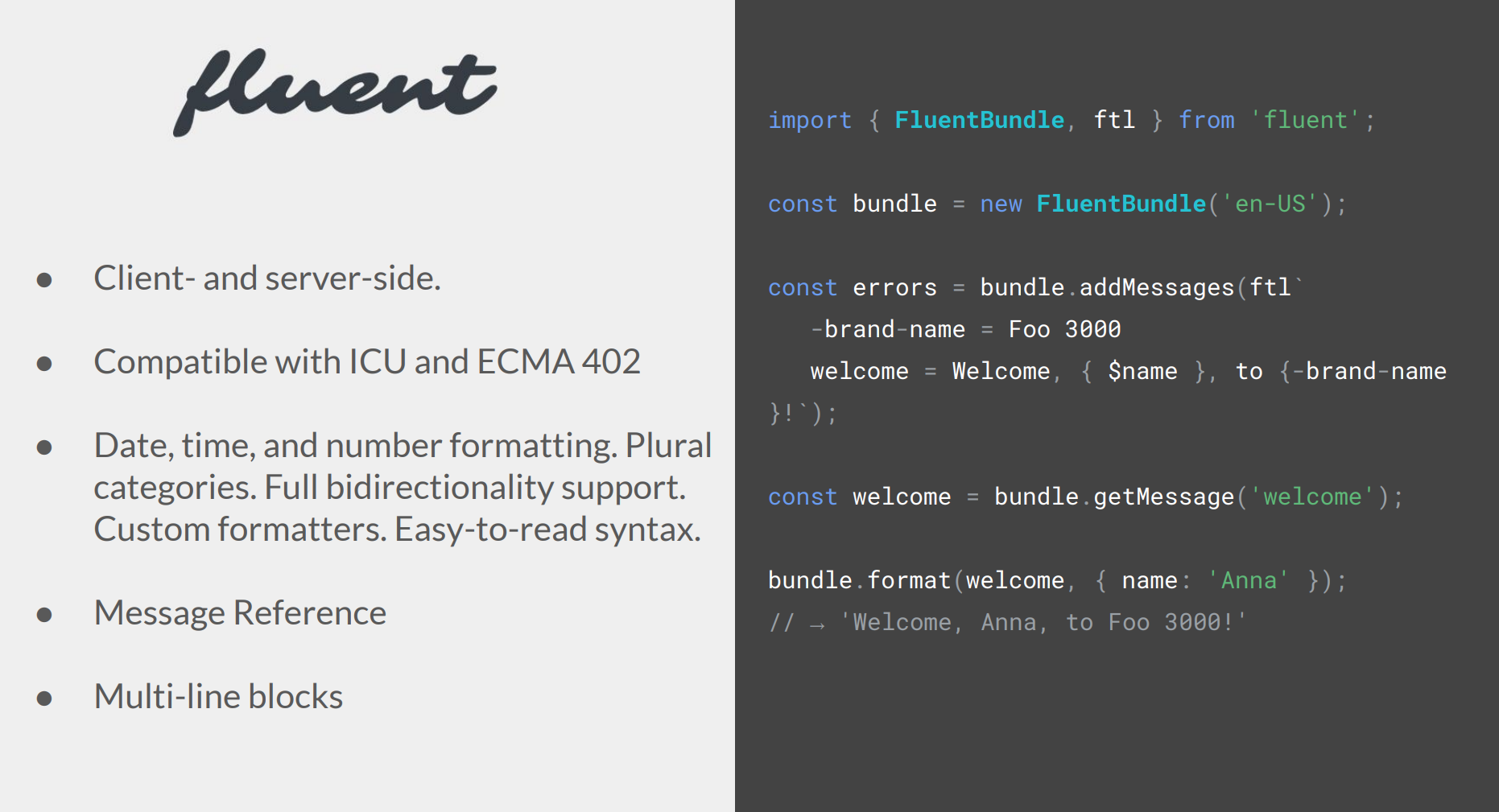This screenshot has width=1499, height=812.
Task: Click the $name variable in the code
Action: tap(1142, 371)
